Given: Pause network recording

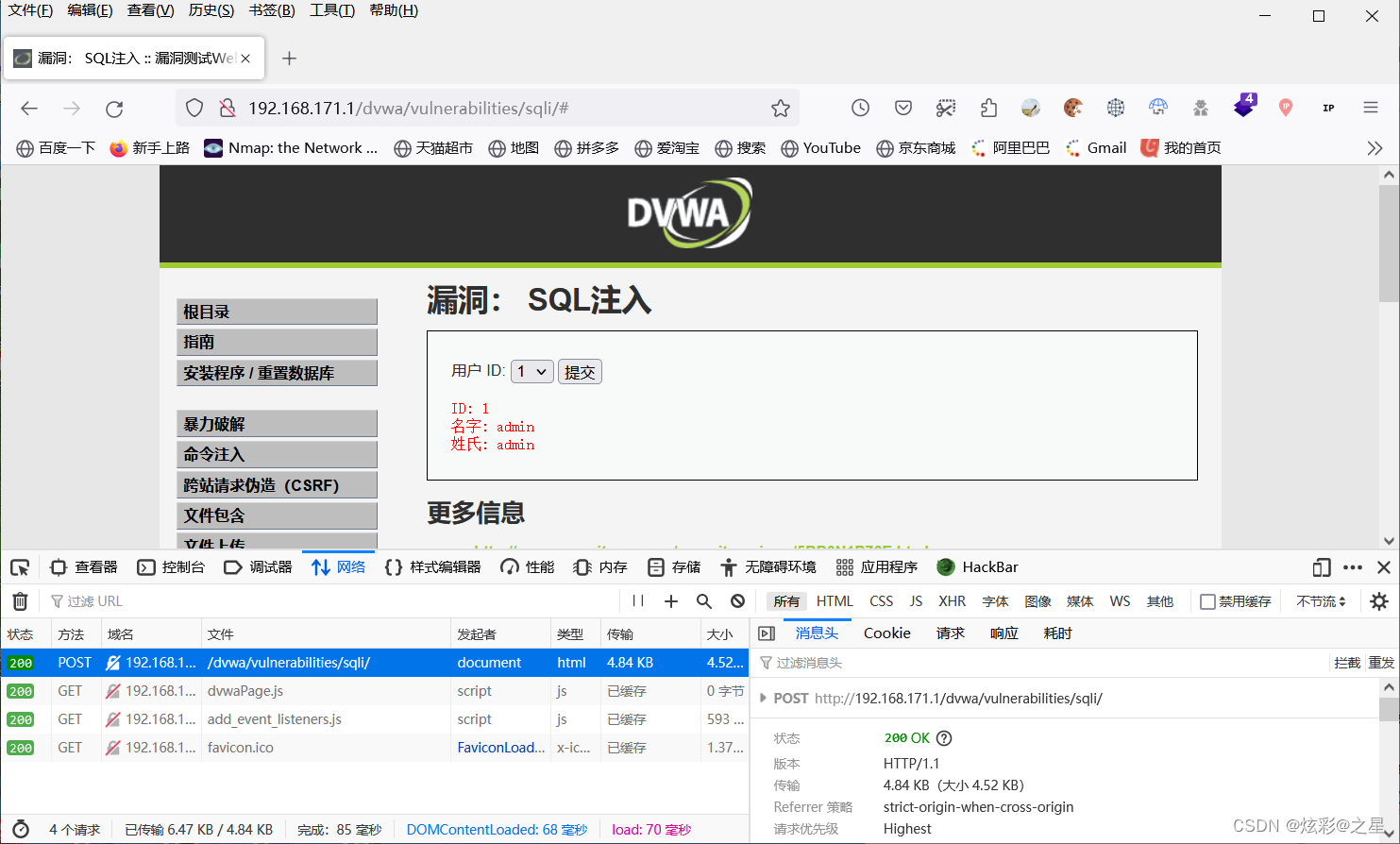Looking at the screenshot, I should (x=638, y=601).
